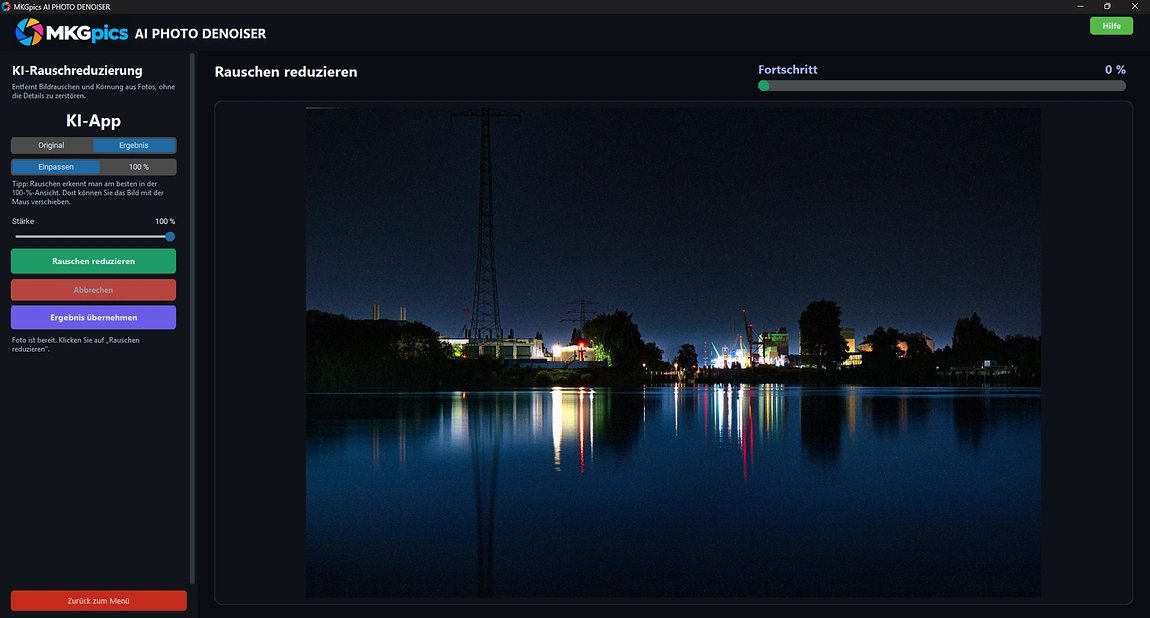1150x618 pixels.
Task: Restore down the MKGpics window
Action: (1107, 7)
